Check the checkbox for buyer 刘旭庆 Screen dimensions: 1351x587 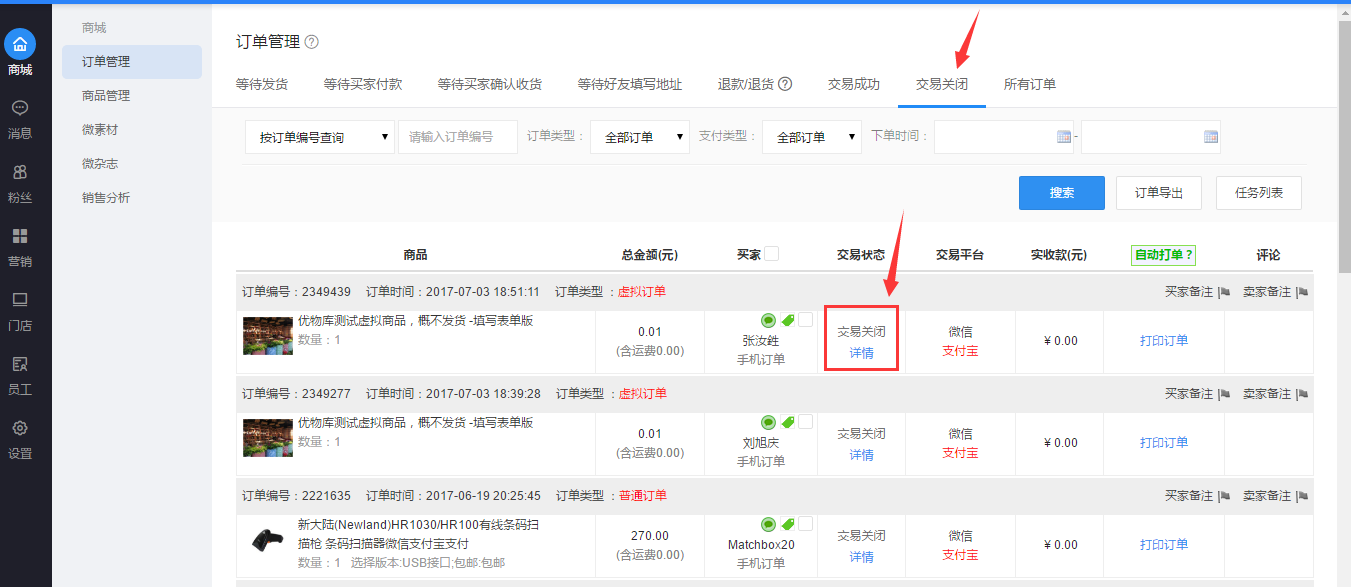coord(806,422)
